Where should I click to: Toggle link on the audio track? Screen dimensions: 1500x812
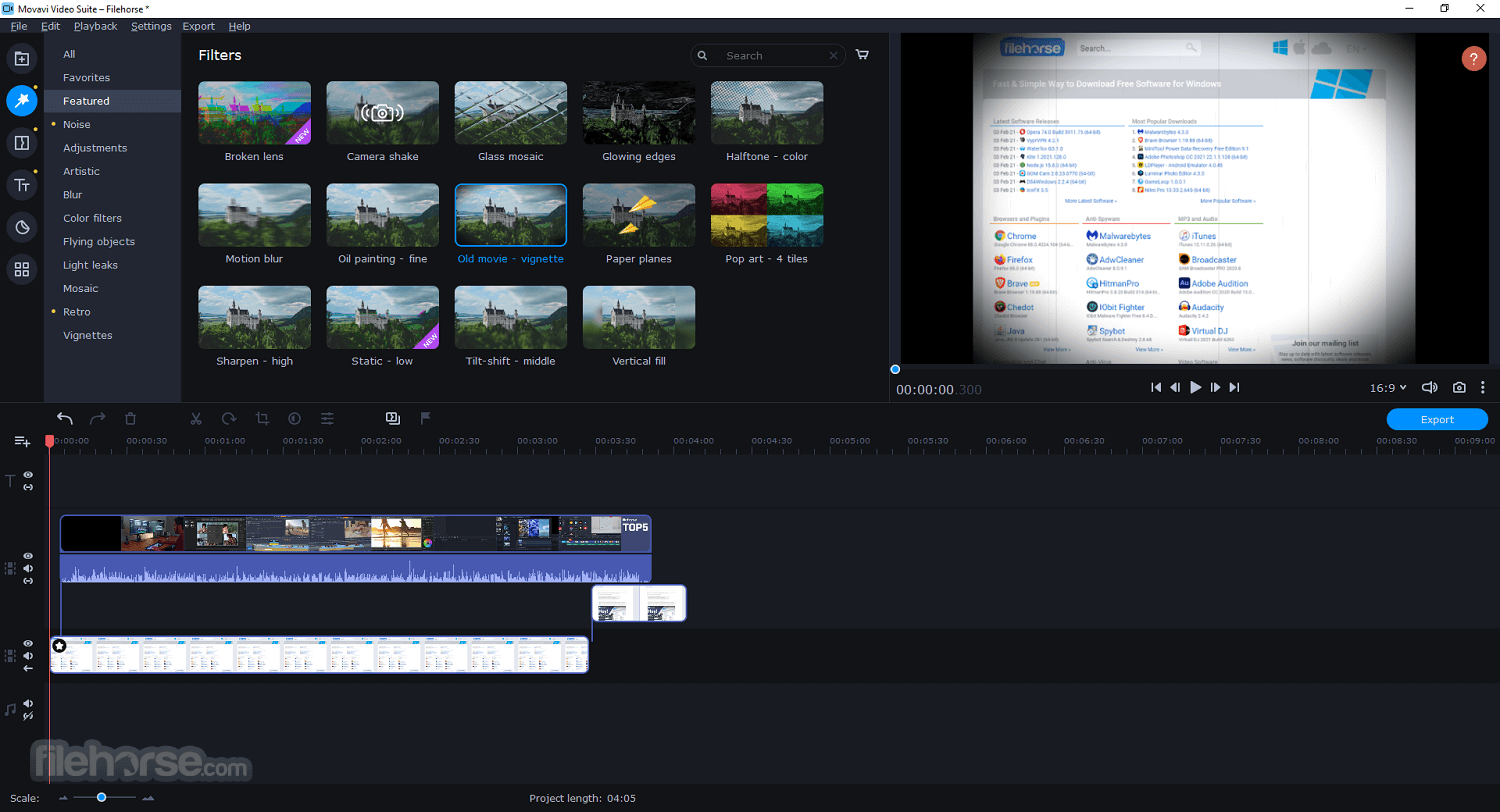pyautogui.click(x=28, y=716)
